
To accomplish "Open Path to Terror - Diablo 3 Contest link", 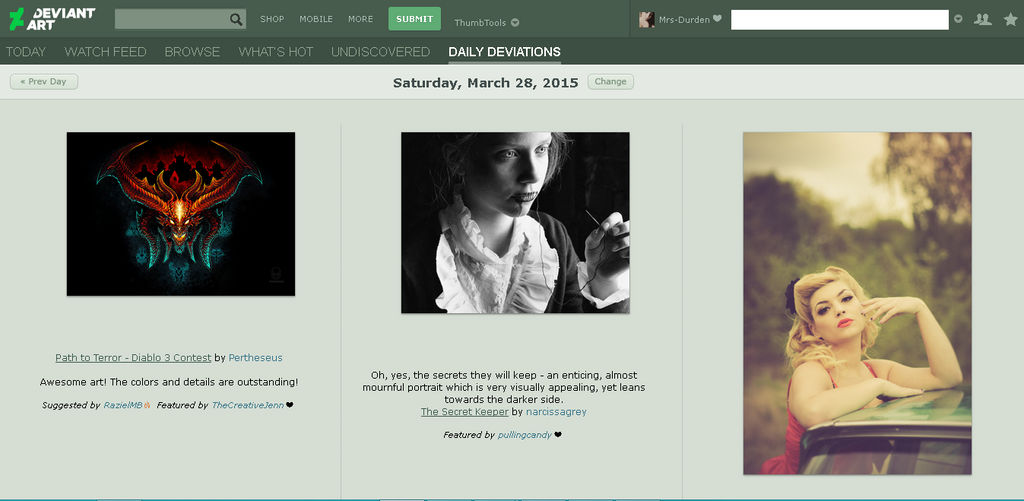I will 133,358.
